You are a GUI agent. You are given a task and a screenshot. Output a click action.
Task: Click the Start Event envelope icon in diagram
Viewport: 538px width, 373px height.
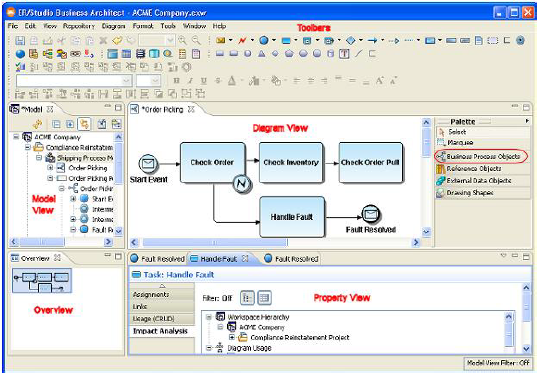[148, 164]
